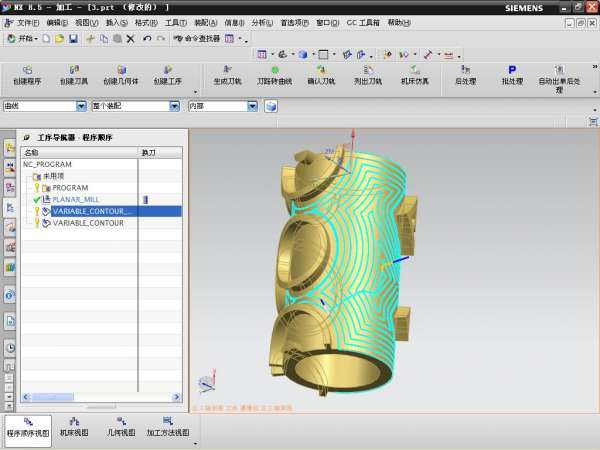Open the 内部 filter dropdown
Viewport: 600px width, 450px height.
(252, 106)
